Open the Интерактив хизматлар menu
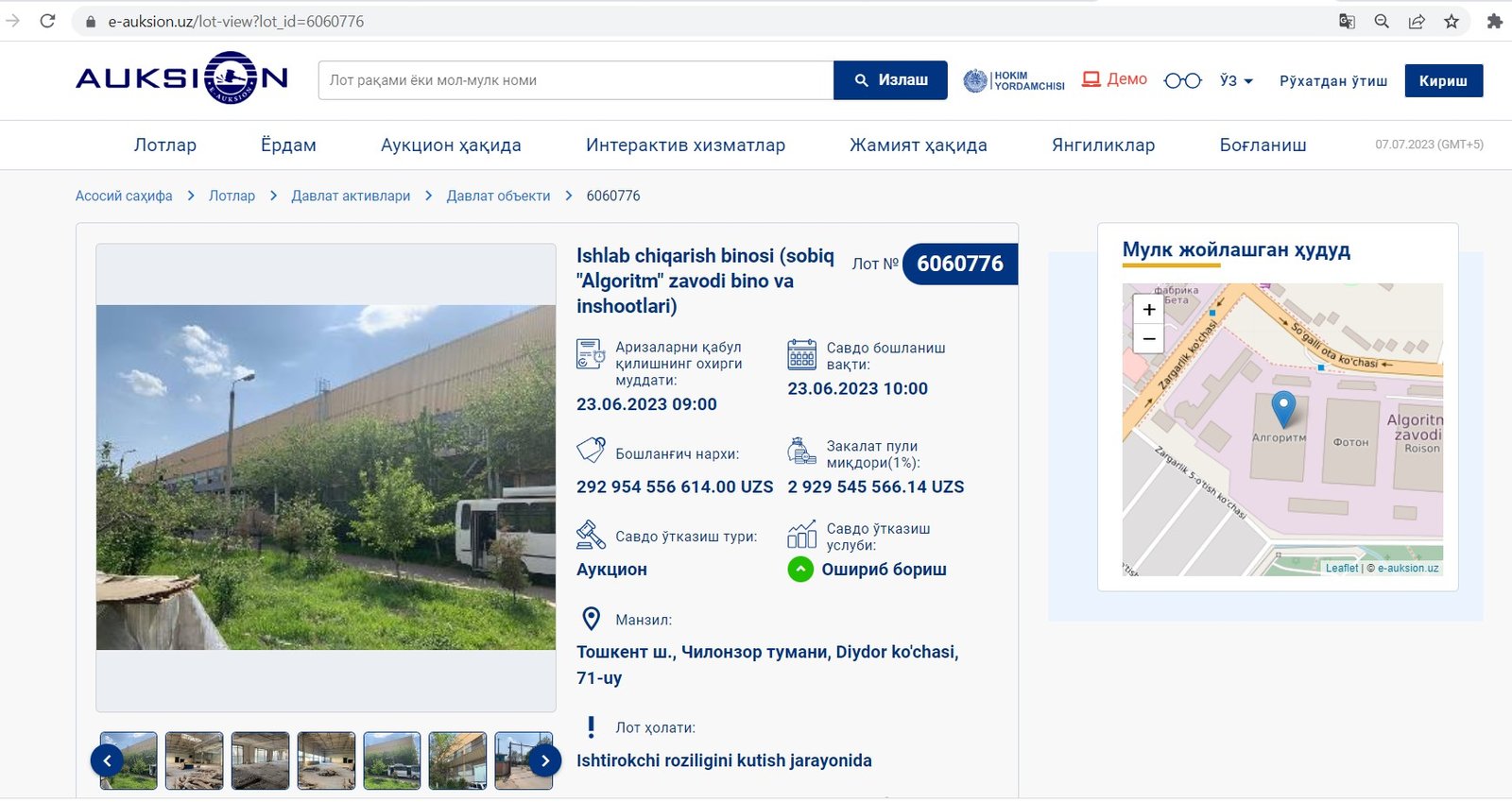Image resolution: width=1512 pixels, height=802 pixels. point(685,145)
